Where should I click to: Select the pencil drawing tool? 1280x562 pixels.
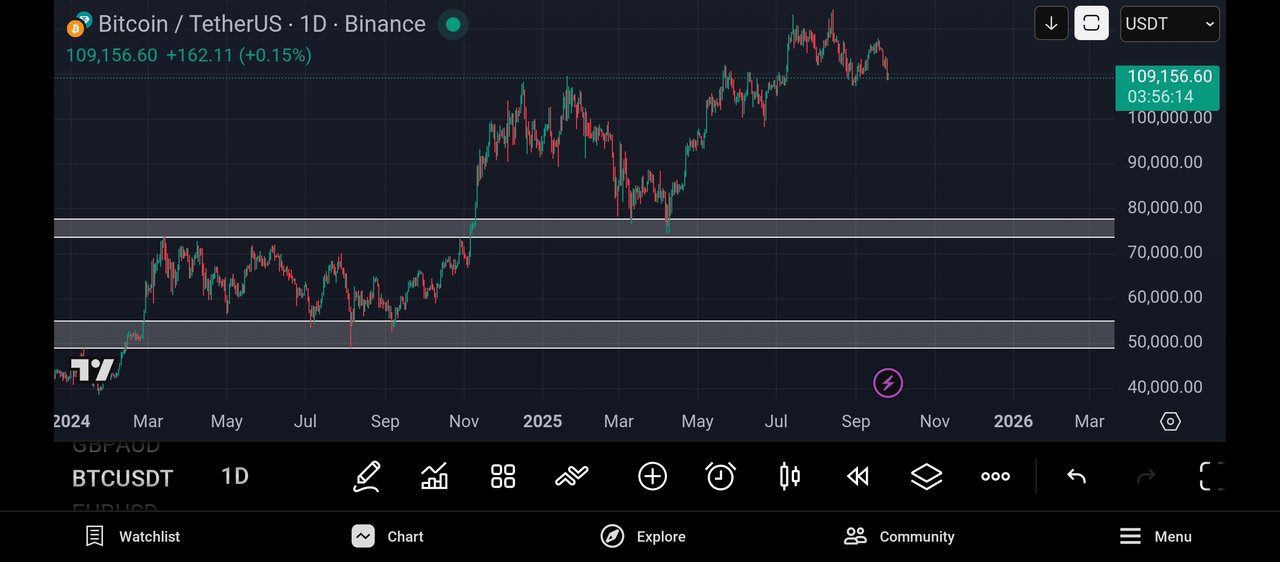[x=367, y=477]
